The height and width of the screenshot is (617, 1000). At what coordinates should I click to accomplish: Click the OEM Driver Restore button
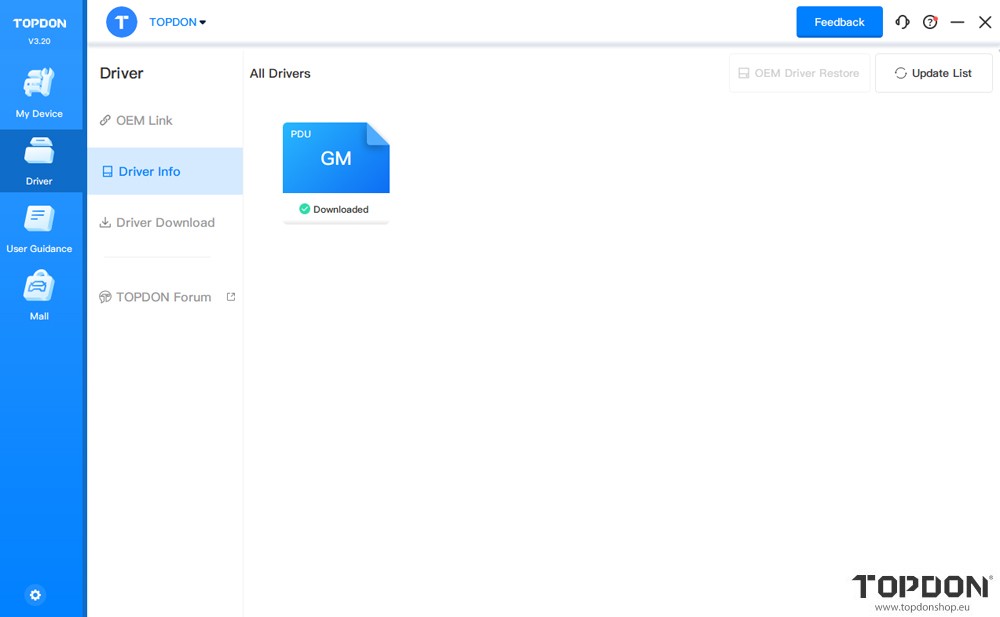click(x=798, y=73)
